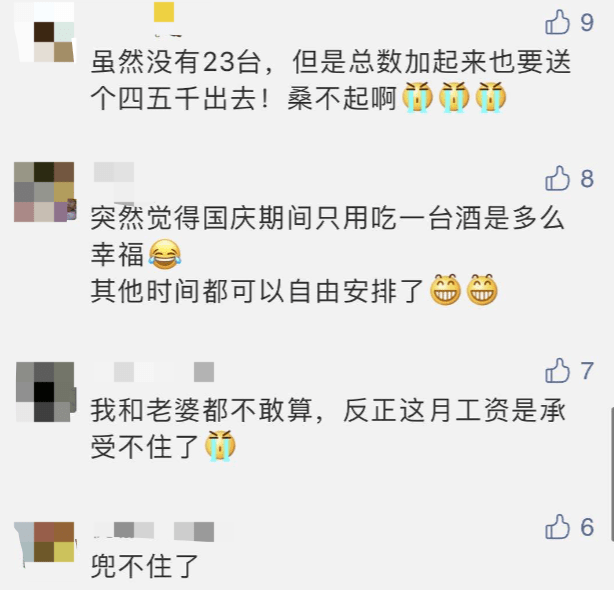The image size is (614, 590).
Task: Click the comment text 兜不住了
Action: (144, 566)
